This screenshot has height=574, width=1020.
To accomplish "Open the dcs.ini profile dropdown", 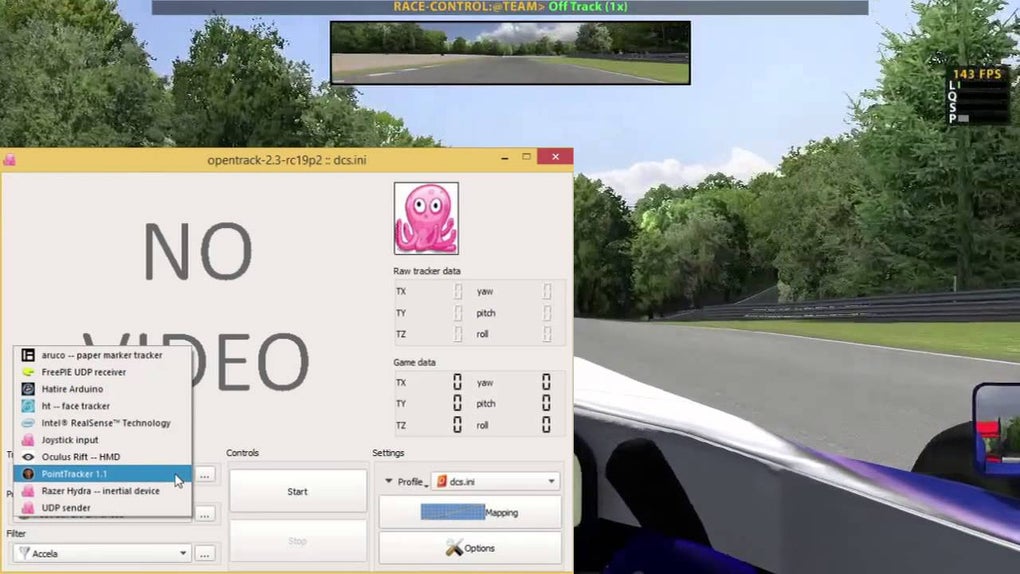I will coord(496,482).
